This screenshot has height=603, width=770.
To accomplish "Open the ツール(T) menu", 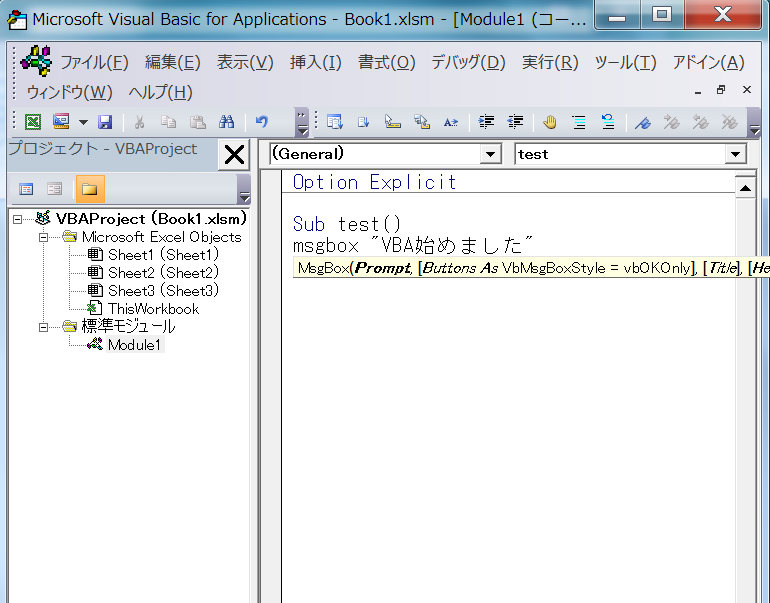I will click(x=625, y=62).
